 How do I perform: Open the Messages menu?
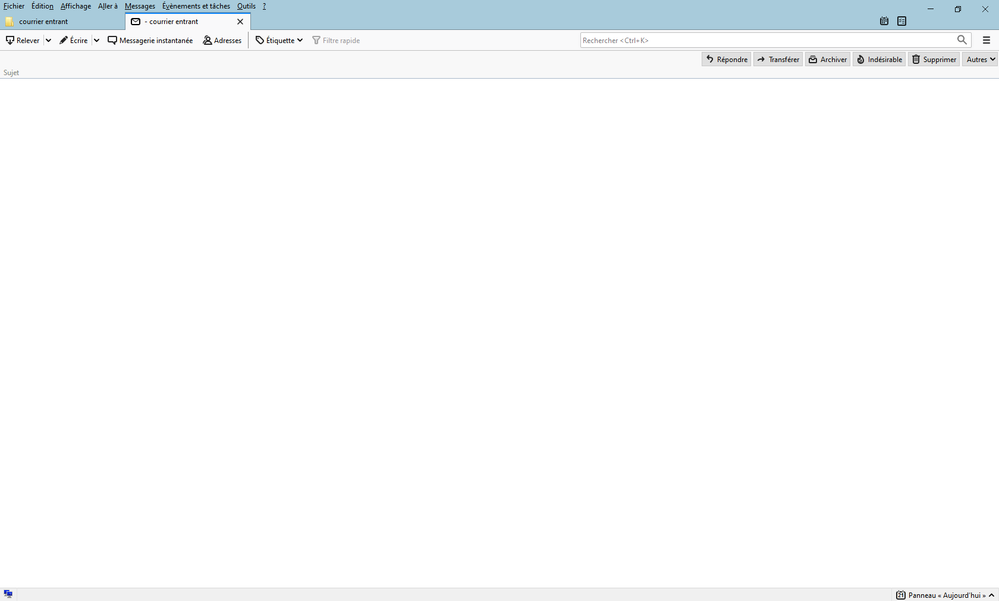140,6
